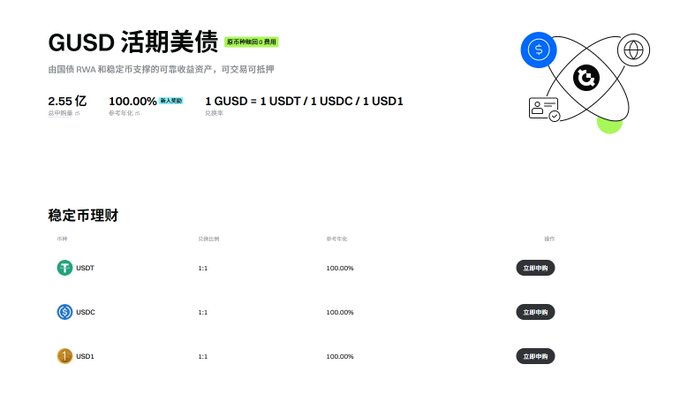This screenshot has height=395, width=680.
Task: Click the 1 GUSD = 1 USDT exchange text
Action: tap(304, 101)
